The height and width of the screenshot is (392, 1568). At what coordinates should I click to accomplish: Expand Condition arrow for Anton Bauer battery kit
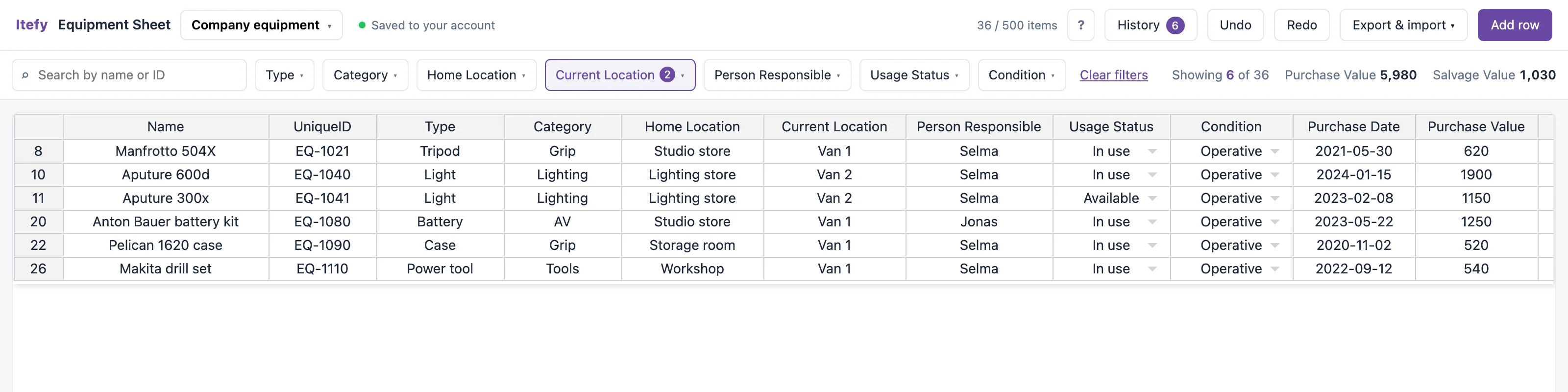[x=1274, y=221]
